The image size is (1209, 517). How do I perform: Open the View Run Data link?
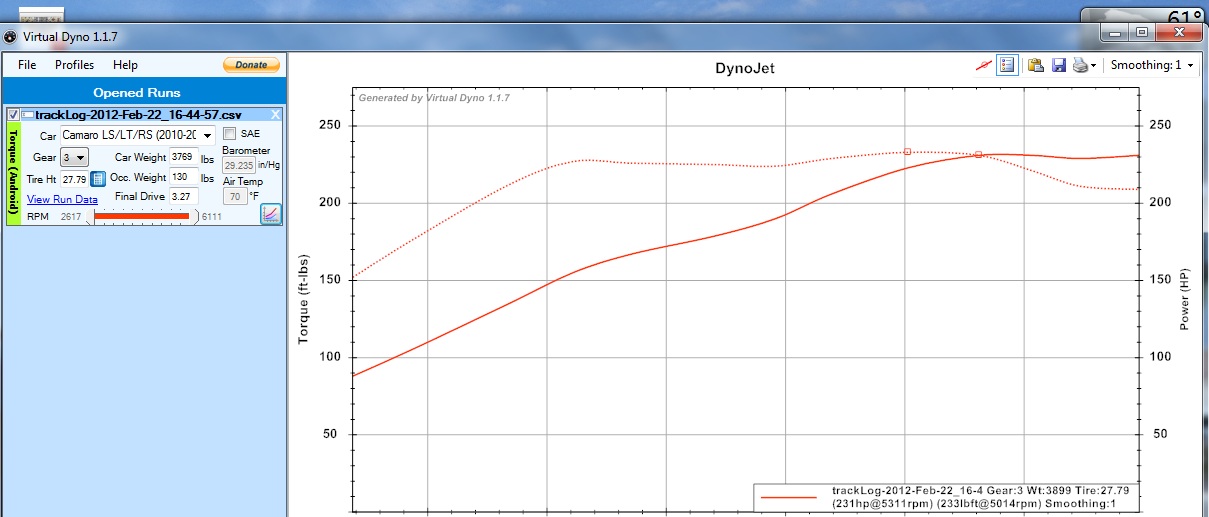(x=62, y=199)
